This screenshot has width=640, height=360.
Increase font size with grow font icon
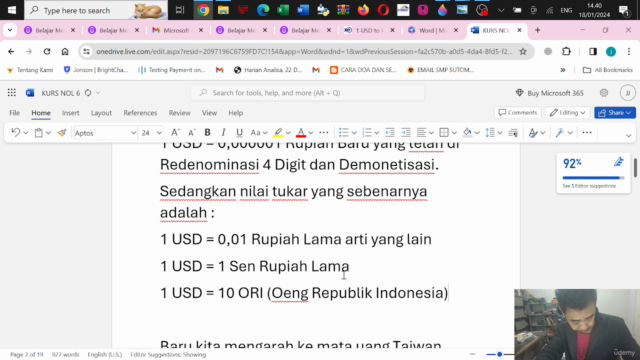(x=175, y=133)
